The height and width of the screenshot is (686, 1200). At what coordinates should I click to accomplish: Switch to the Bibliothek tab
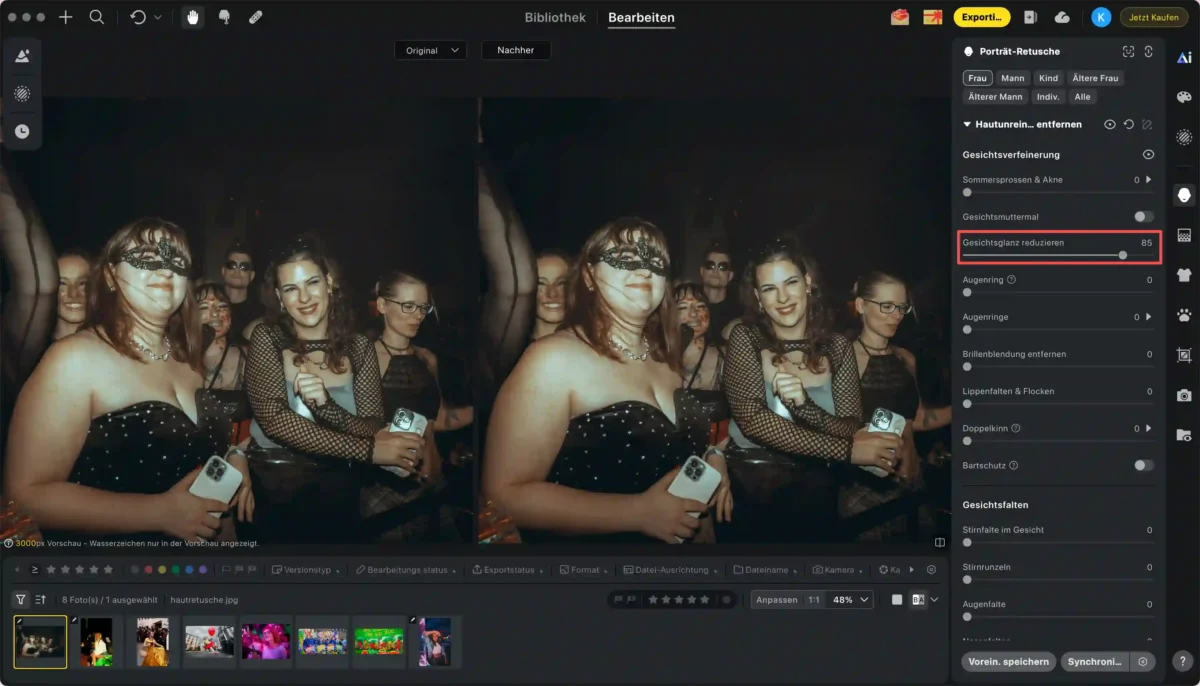coord(555,17)
